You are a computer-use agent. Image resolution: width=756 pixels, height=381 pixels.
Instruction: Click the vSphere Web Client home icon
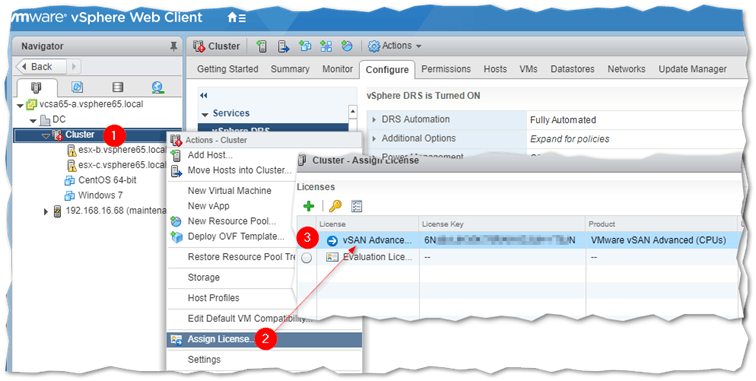click(x=236, y=18)
